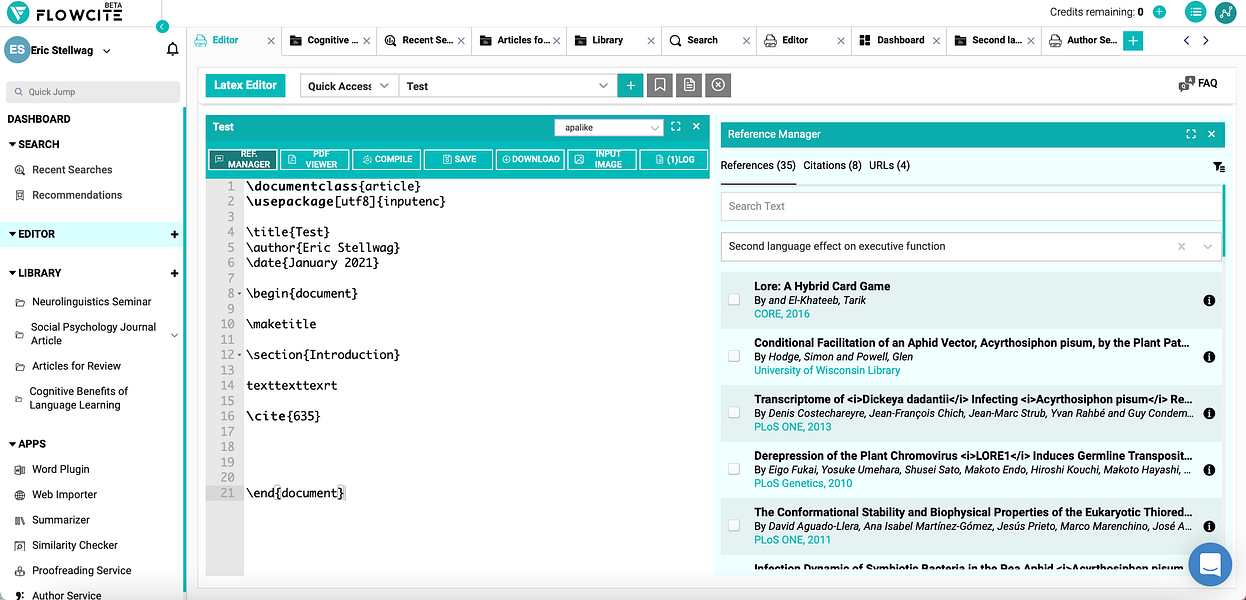
Task: Click the document icon beside the bookmark
Action: coord(689,86)
